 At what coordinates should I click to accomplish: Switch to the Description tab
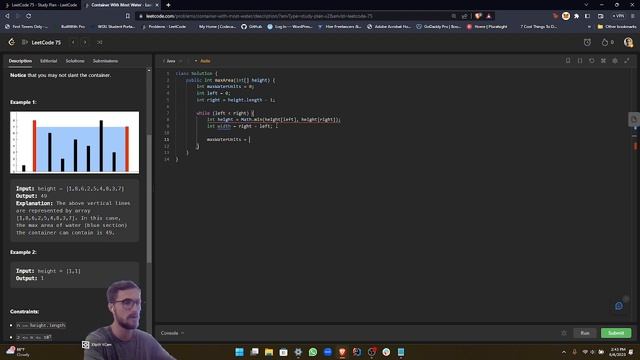(20, 61)
